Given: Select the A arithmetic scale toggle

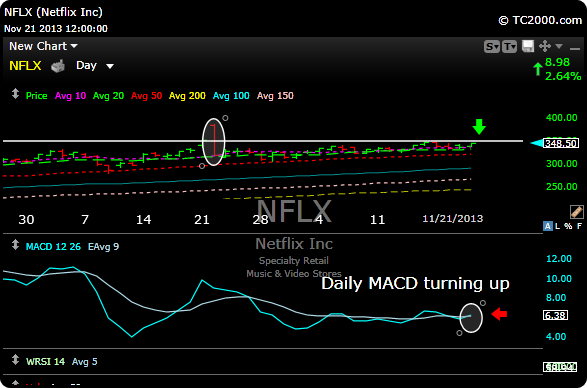Looking at the screenshot, I should (548, 226).
